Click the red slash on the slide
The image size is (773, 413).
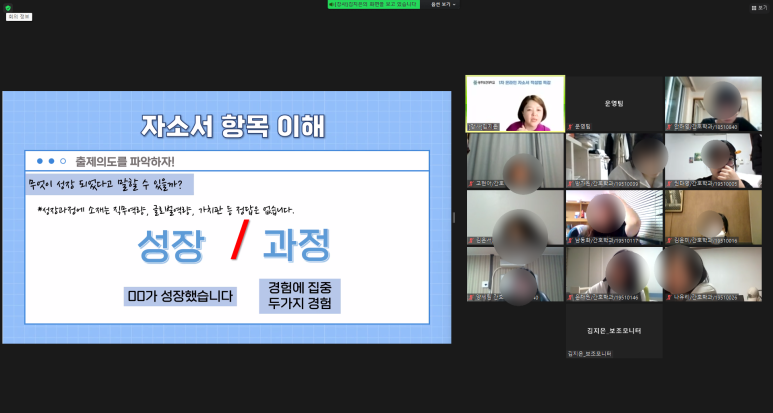(240, 241)
